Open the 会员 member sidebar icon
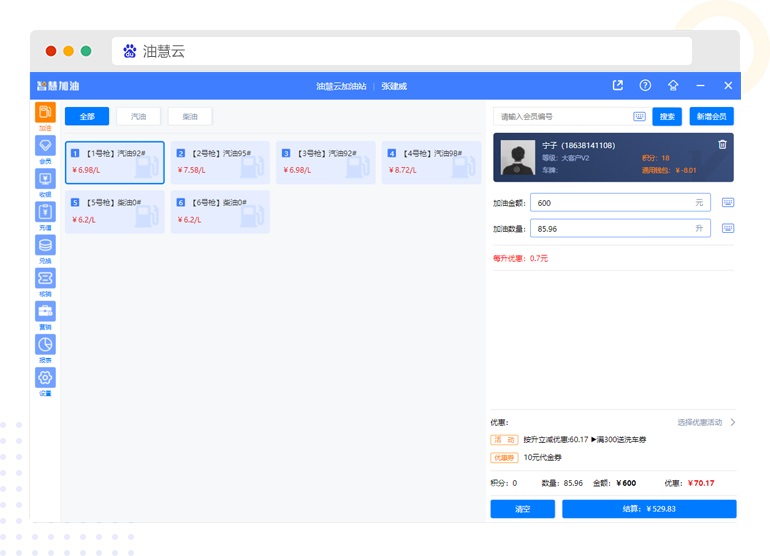The width and height of the screenshot is (770, 556). [45, 145]
